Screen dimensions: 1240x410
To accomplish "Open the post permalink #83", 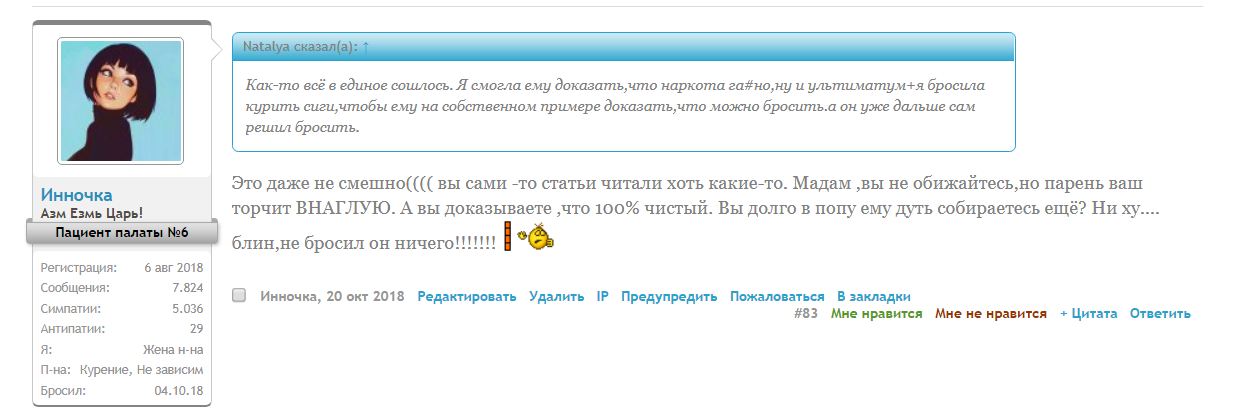I will [806, 314].
